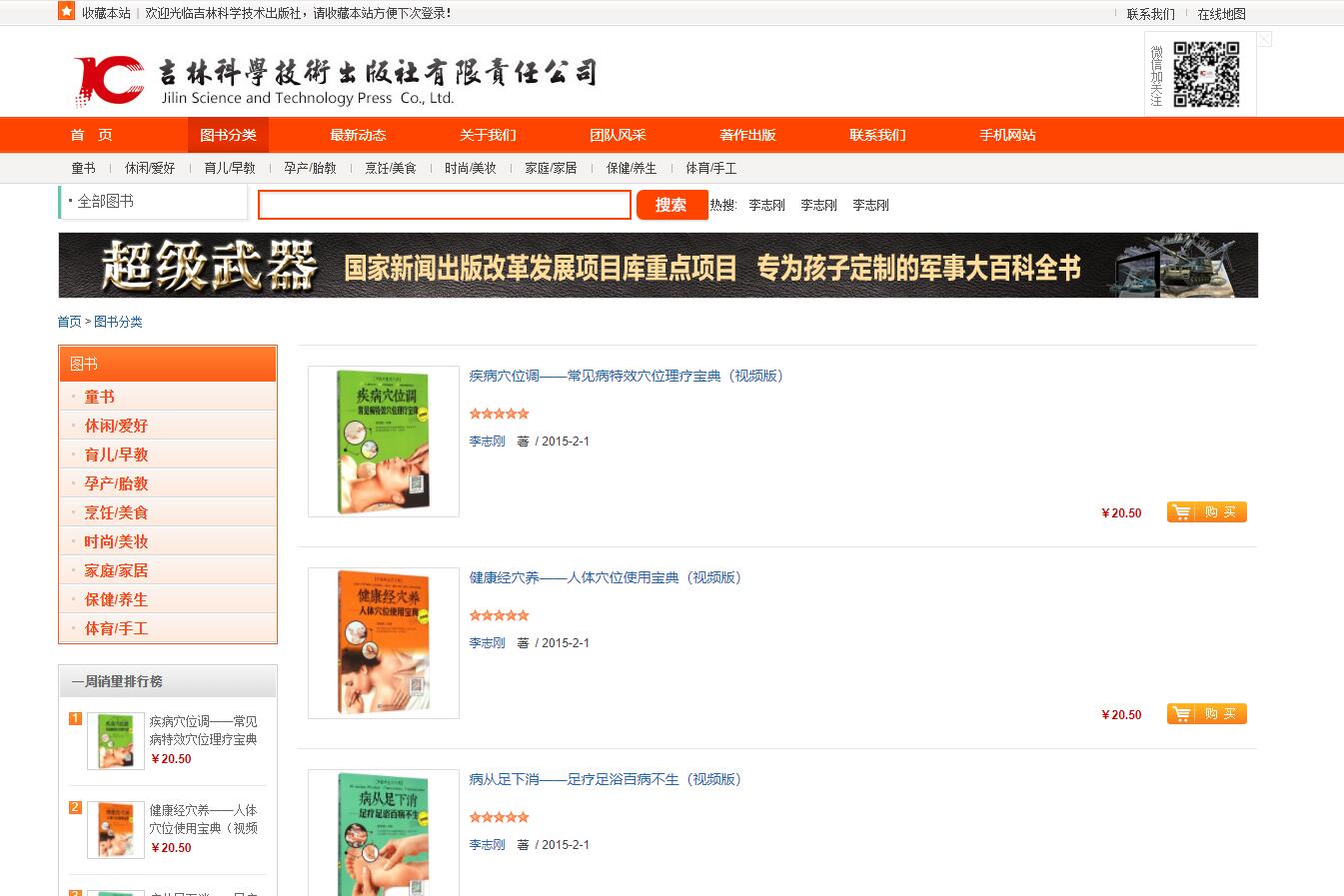Click author 李志刚 under 健康经穴养 listing
The width and height of the screenshot is (1344, 896).
point(488,642)
